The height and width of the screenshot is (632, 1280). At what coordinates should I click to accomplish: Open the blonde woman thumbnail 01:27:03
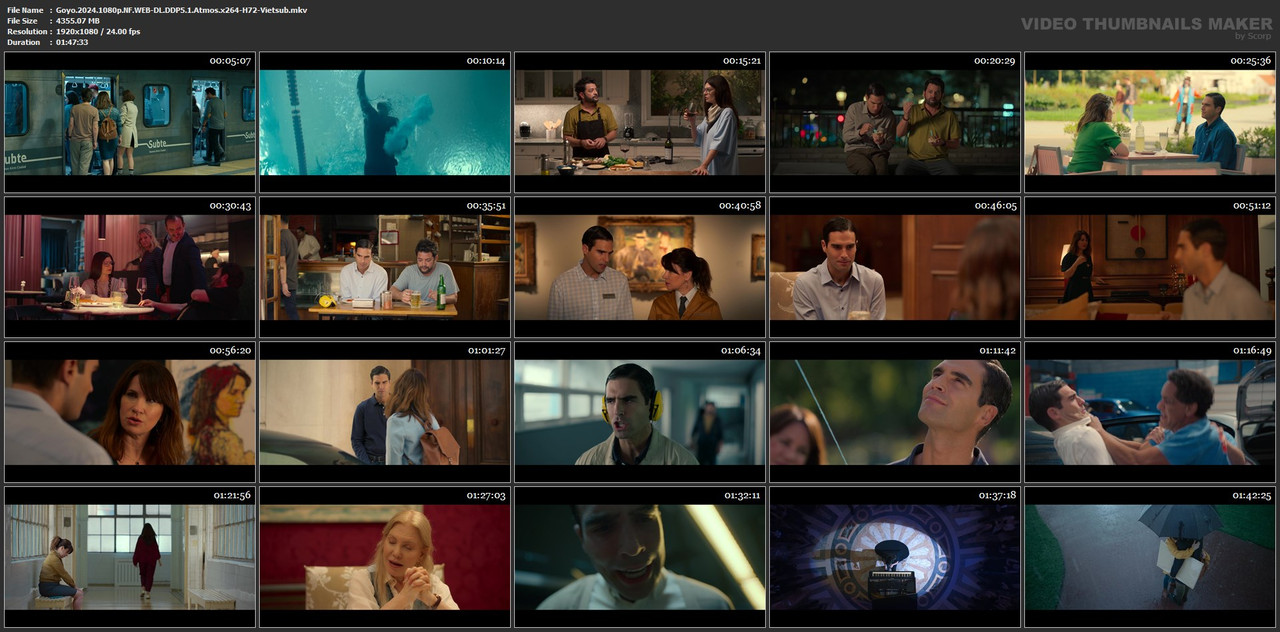pyautogui.click(x=385, y=557)
